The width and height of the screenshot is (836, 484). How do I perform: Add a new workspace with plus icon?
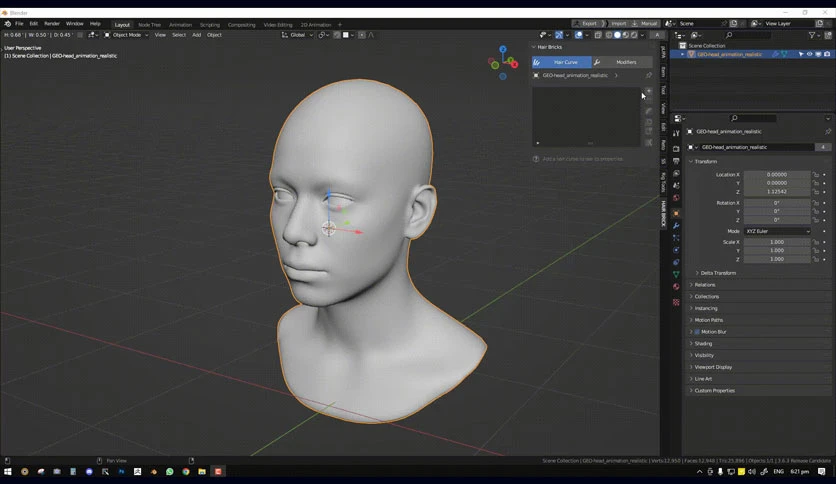[340, 25]
